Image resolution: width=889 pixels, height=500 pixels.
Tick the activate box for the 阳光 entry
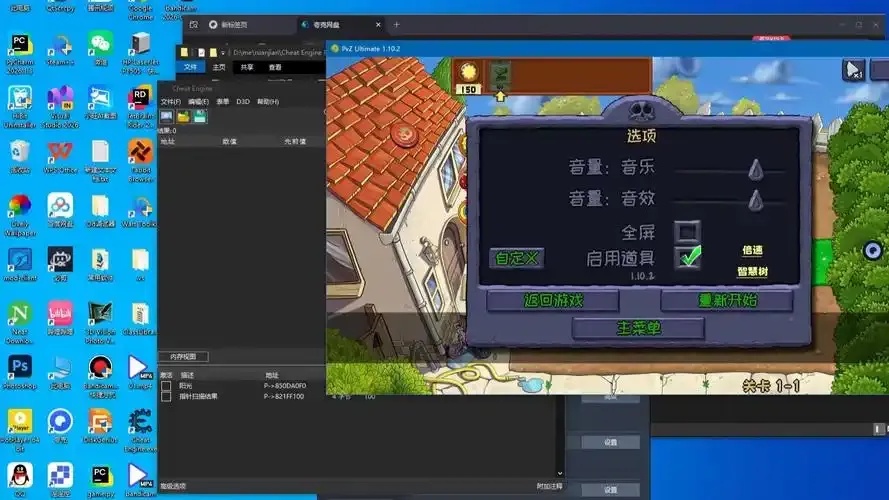166,386
